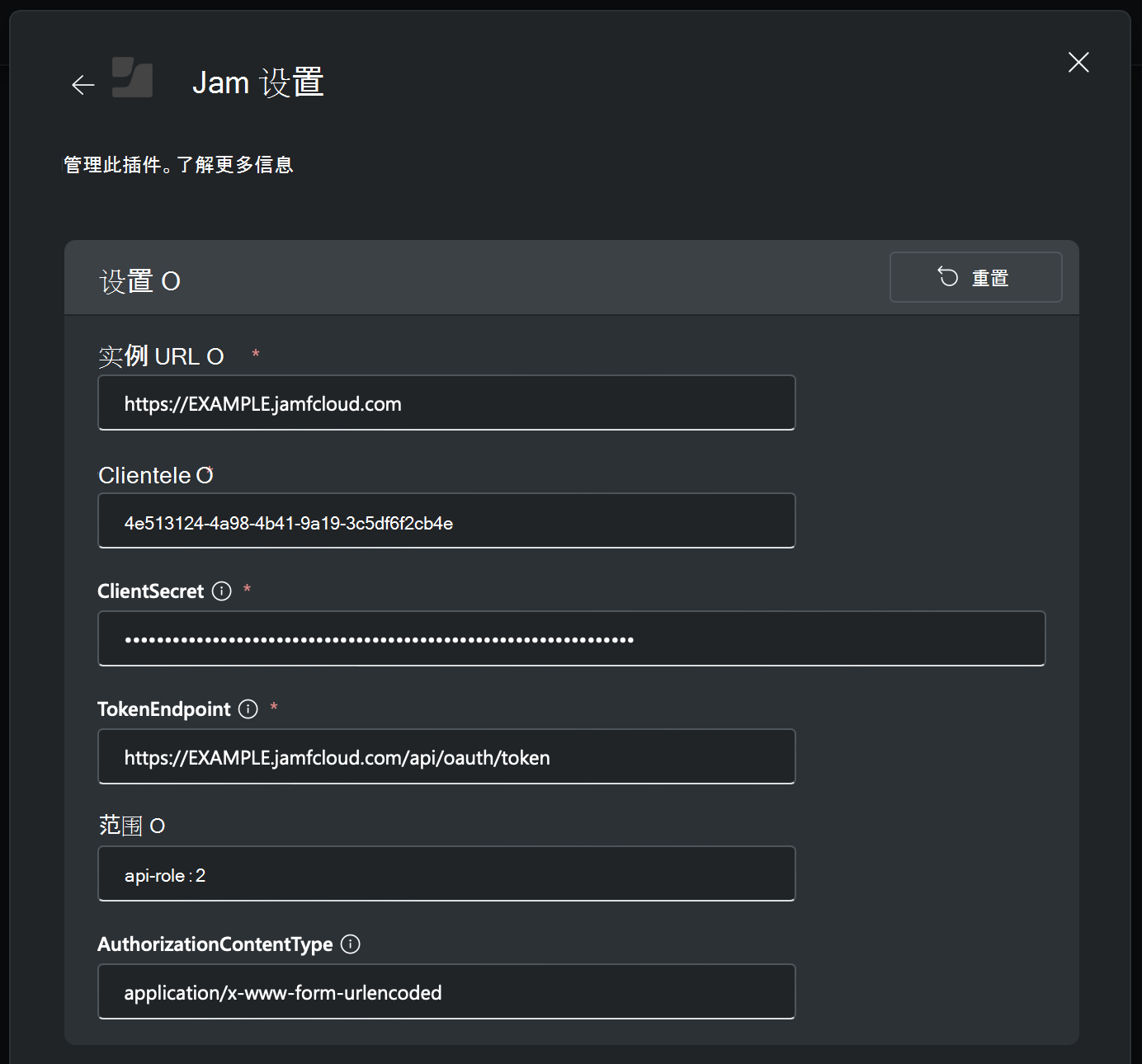Click the info marker beside 实例 URL label
The width and height of the screenshot is (1142, 1064).
coord(216,356)
